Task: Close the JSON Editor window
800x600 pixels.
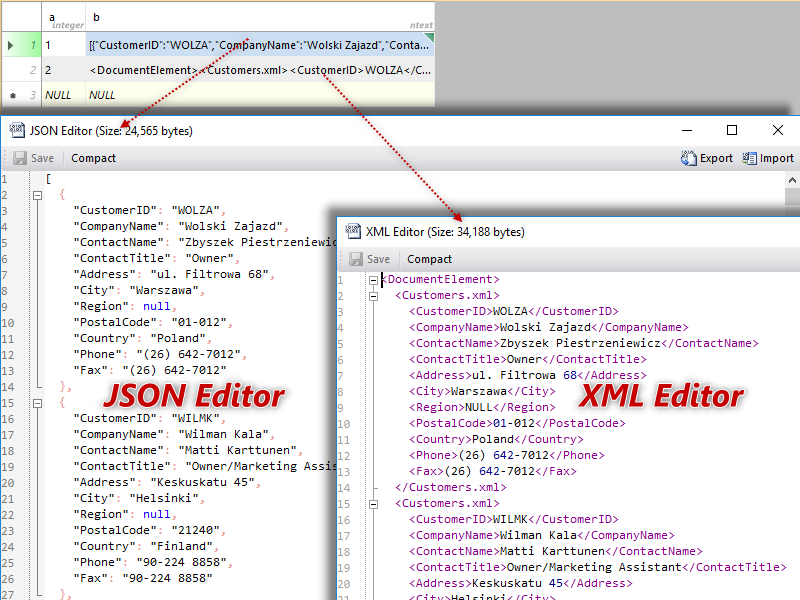Action: 778,131
